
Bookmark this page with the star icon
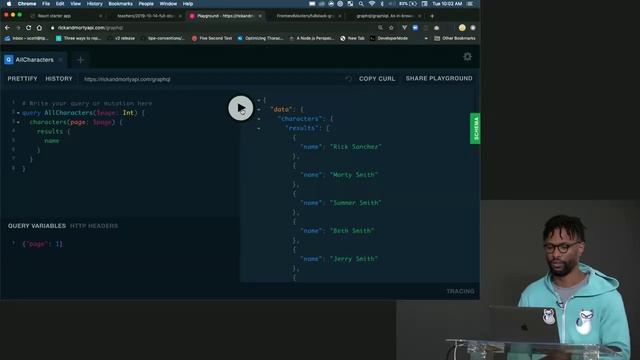391,28
